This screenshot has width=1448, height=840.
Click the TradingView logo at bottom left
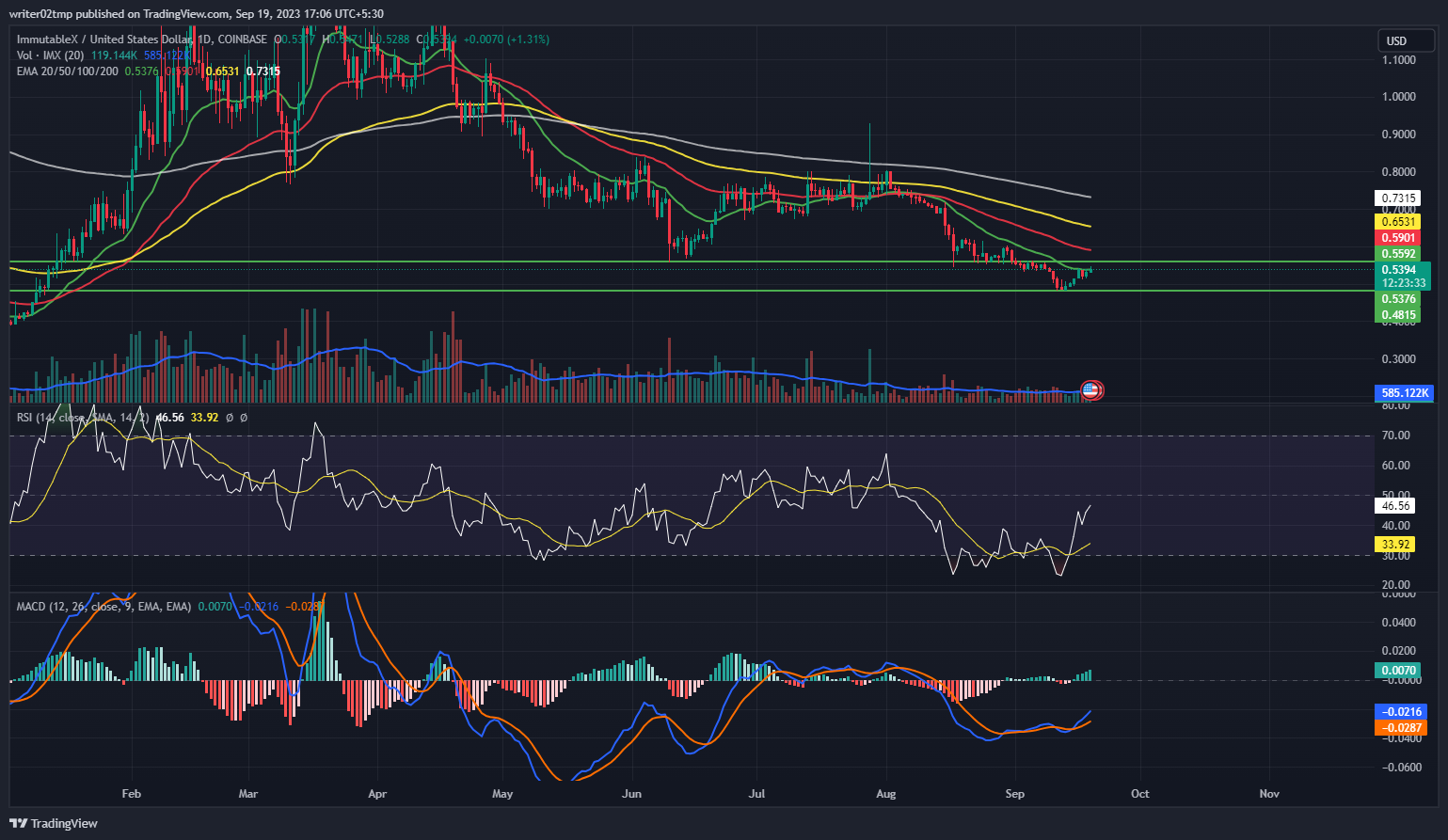coord(54,823)
